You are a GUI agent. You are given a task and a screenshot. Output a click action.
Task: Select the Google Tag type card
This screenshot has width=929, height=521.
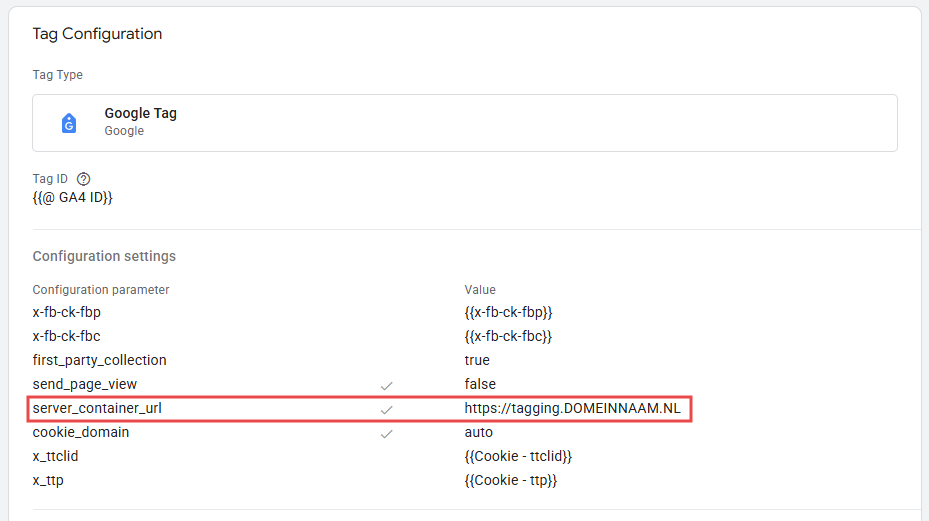point(464,123)
